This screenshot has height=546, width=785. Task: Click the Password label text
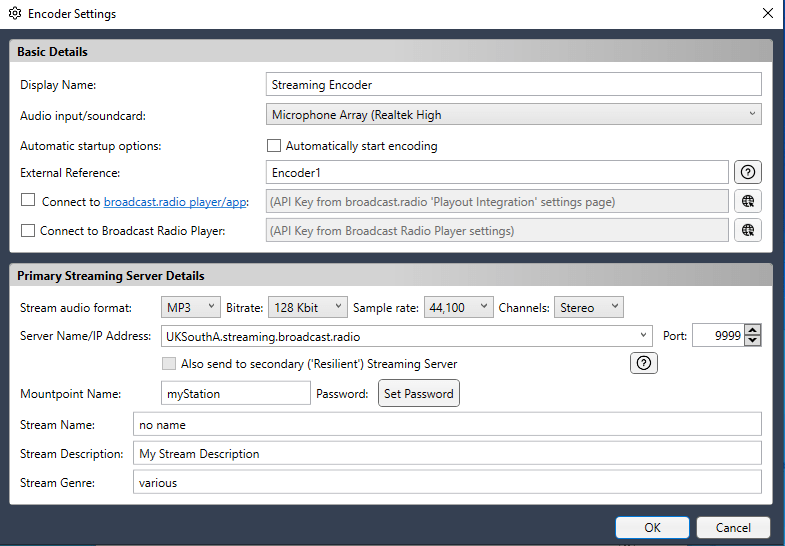[342, 394]
